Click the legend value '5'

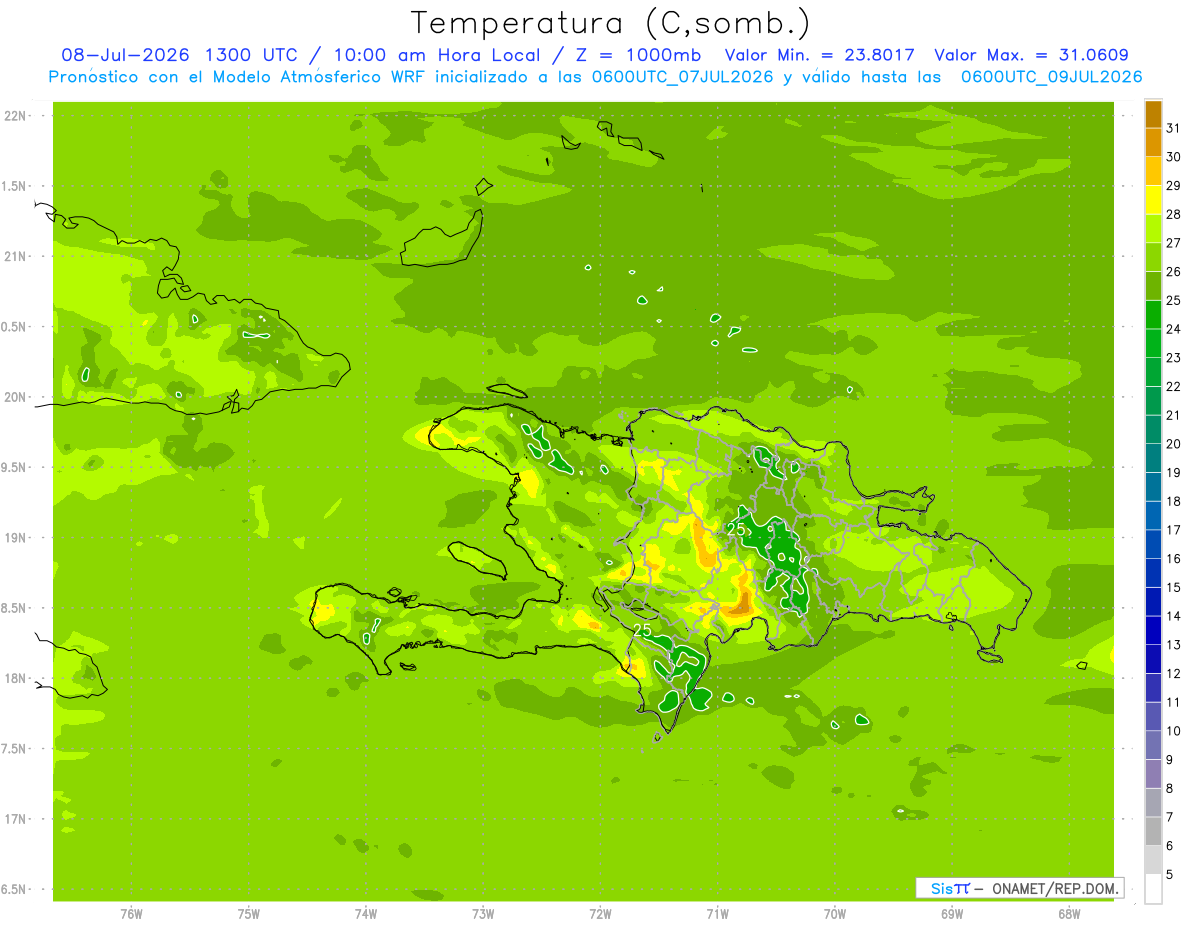1170,875
